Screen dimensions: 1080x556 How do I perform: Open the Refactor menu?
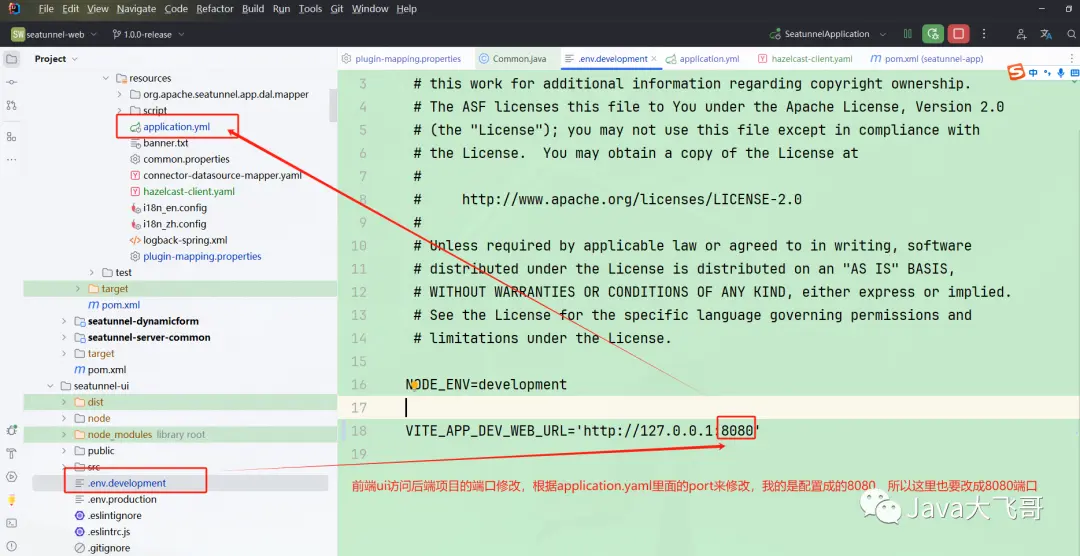tap(215, 9)
